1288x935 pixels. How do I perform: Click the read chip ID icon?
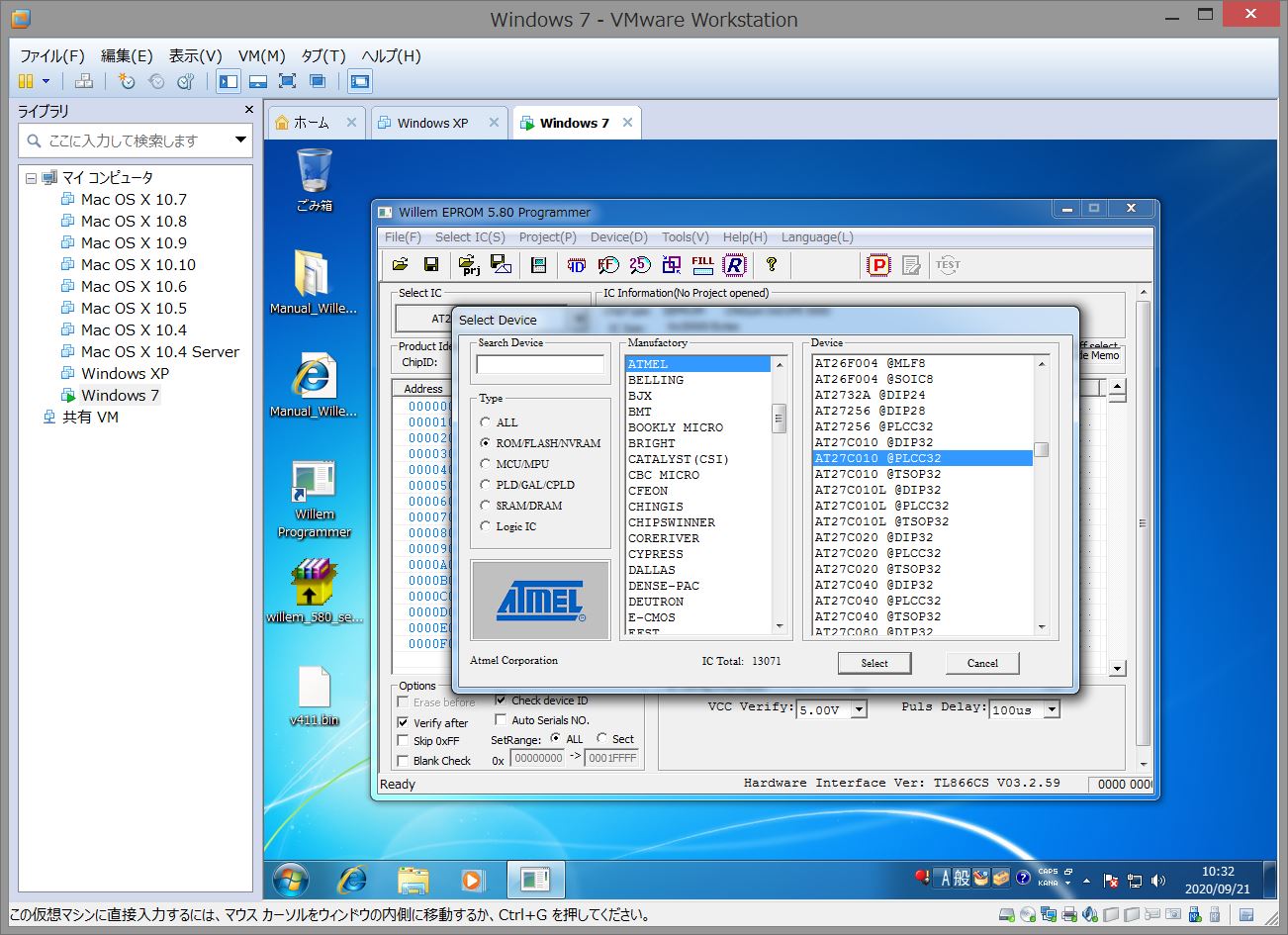point(577,264)
